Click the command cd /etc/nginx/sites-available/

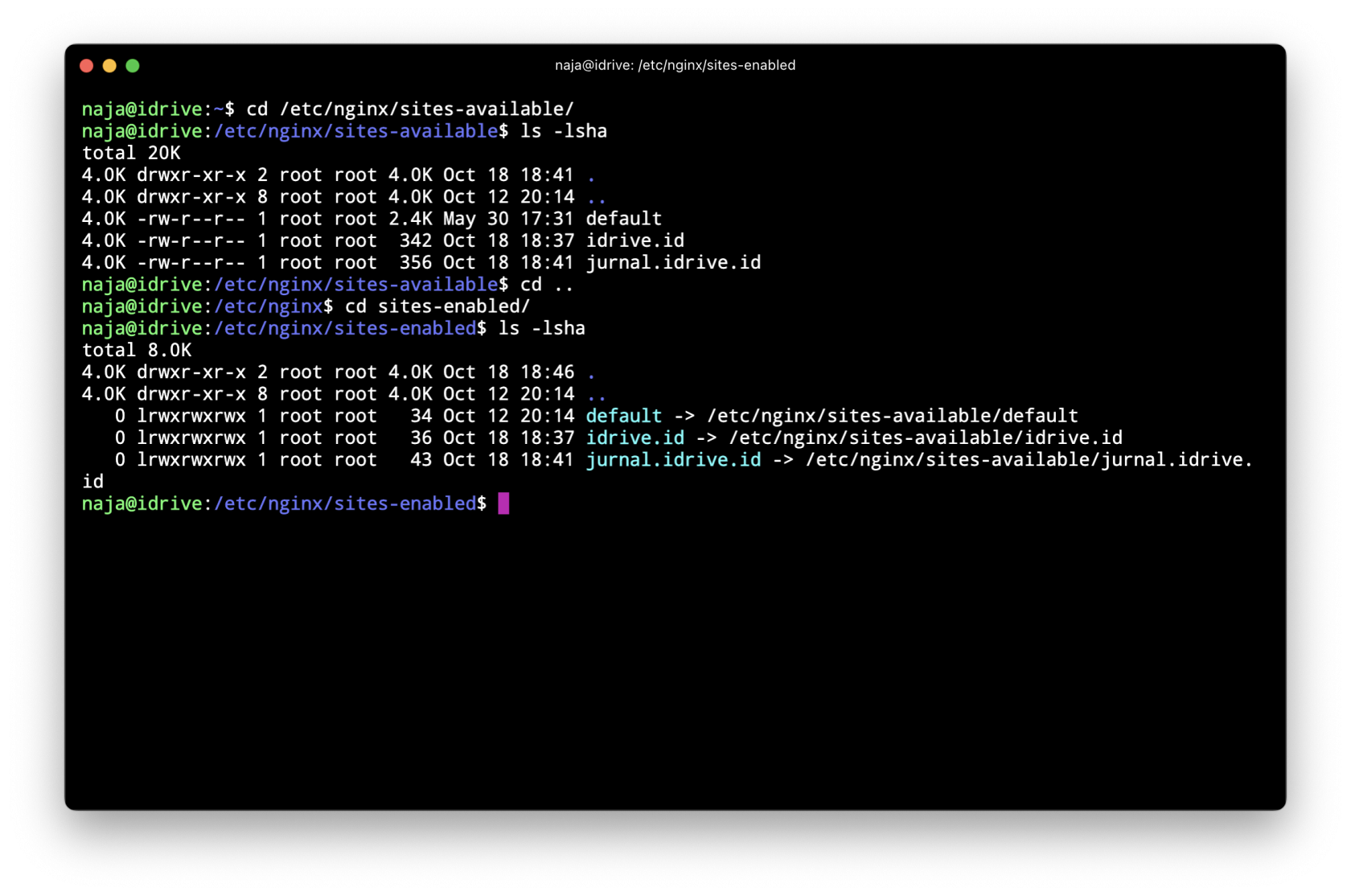(410, 109)
